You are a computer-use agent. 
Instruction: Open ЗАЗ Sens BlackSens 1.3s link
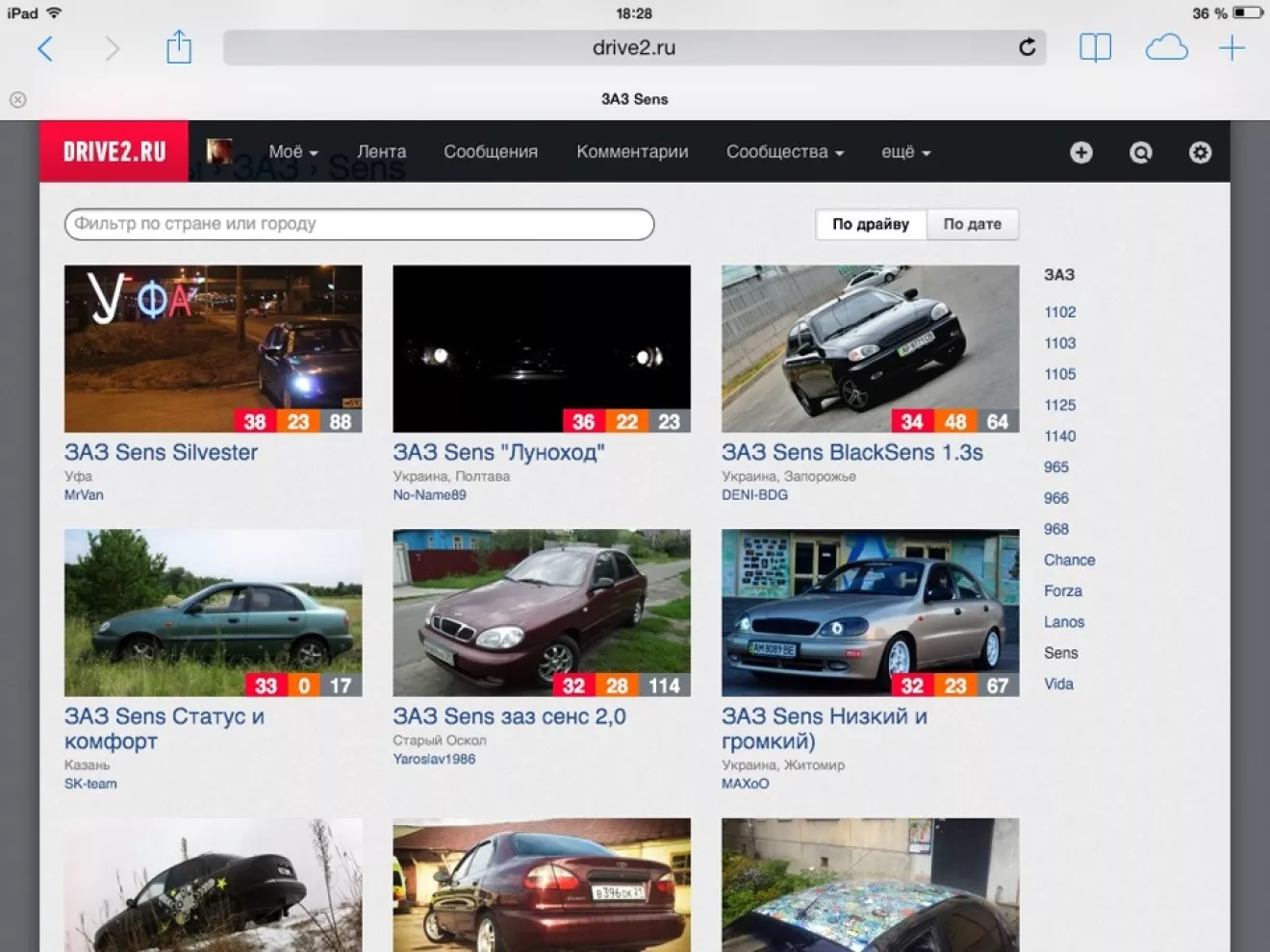[852, 452]
